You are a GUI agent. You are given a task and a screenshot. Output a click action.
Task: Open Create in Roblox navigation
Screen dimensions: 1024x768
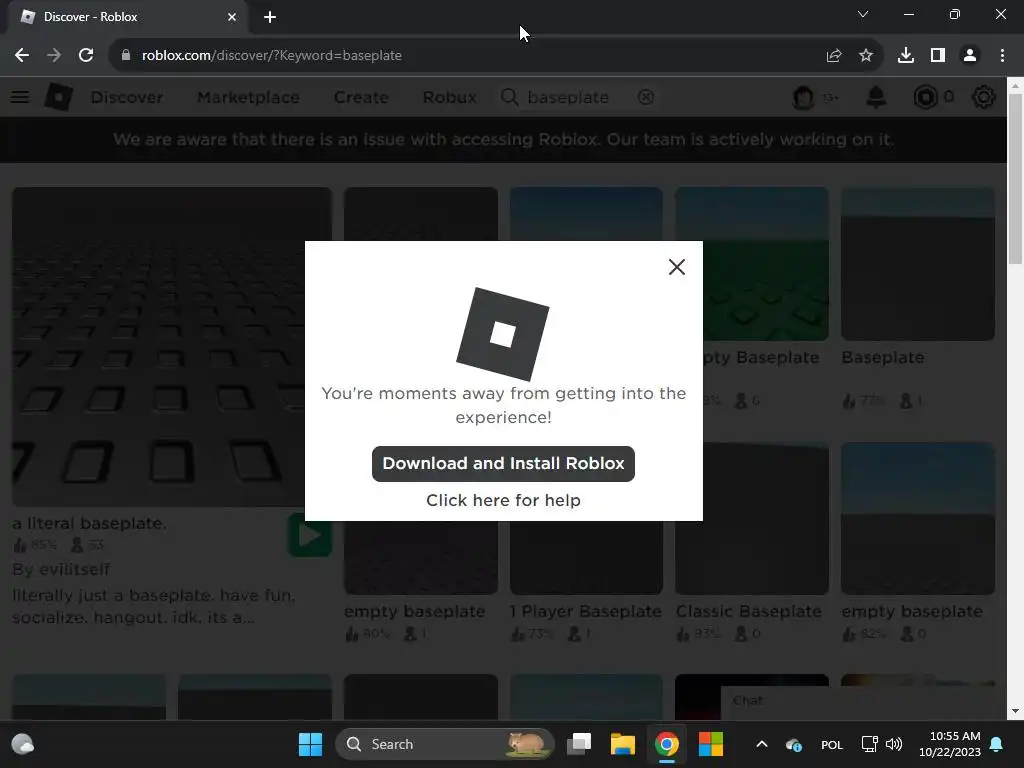(x=361, y=97)
